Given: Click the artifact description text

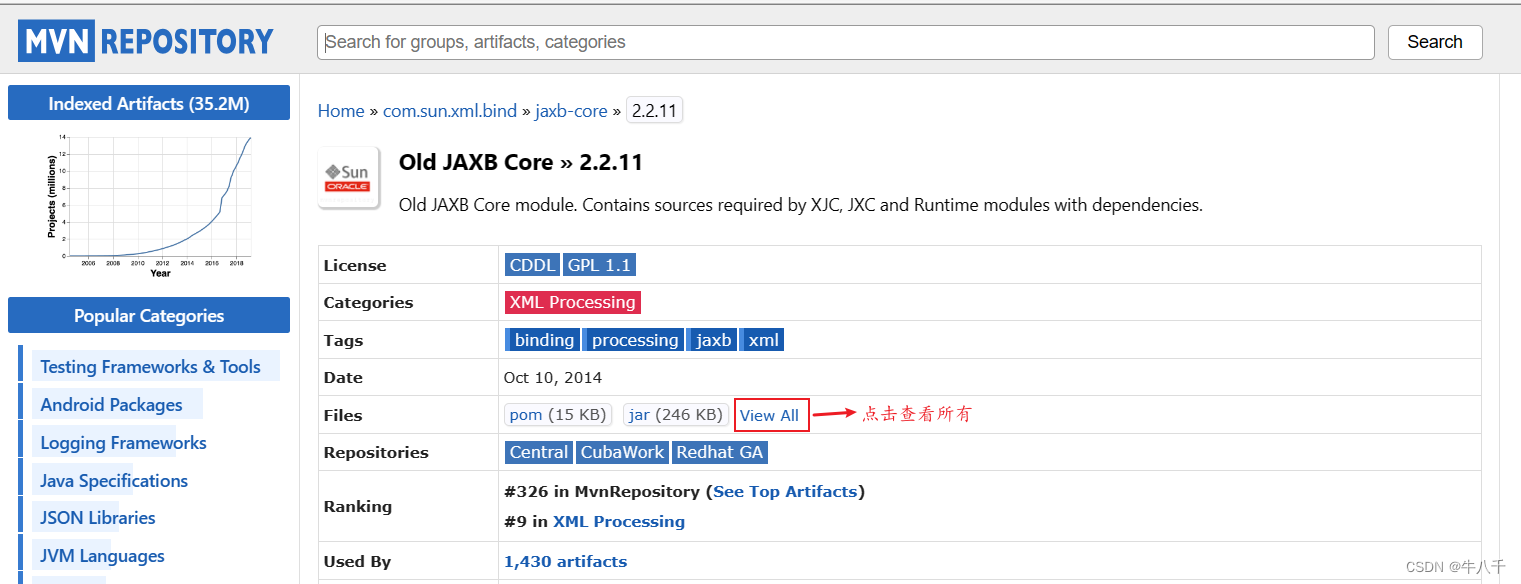Looking at the screenshot, I should click(x=800, y=205).
